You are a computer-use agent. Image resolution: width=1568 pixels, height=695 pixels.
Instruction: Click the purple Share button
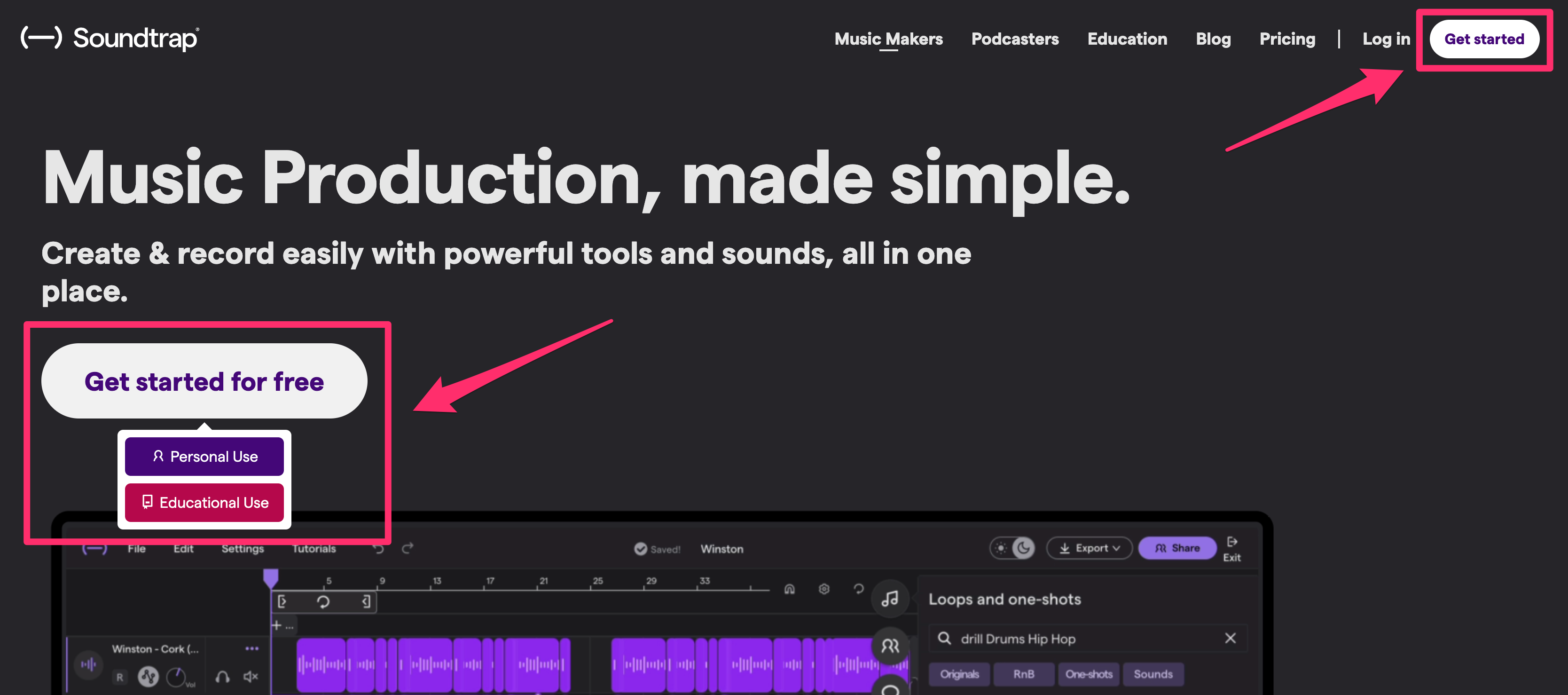pos(1177,548)
